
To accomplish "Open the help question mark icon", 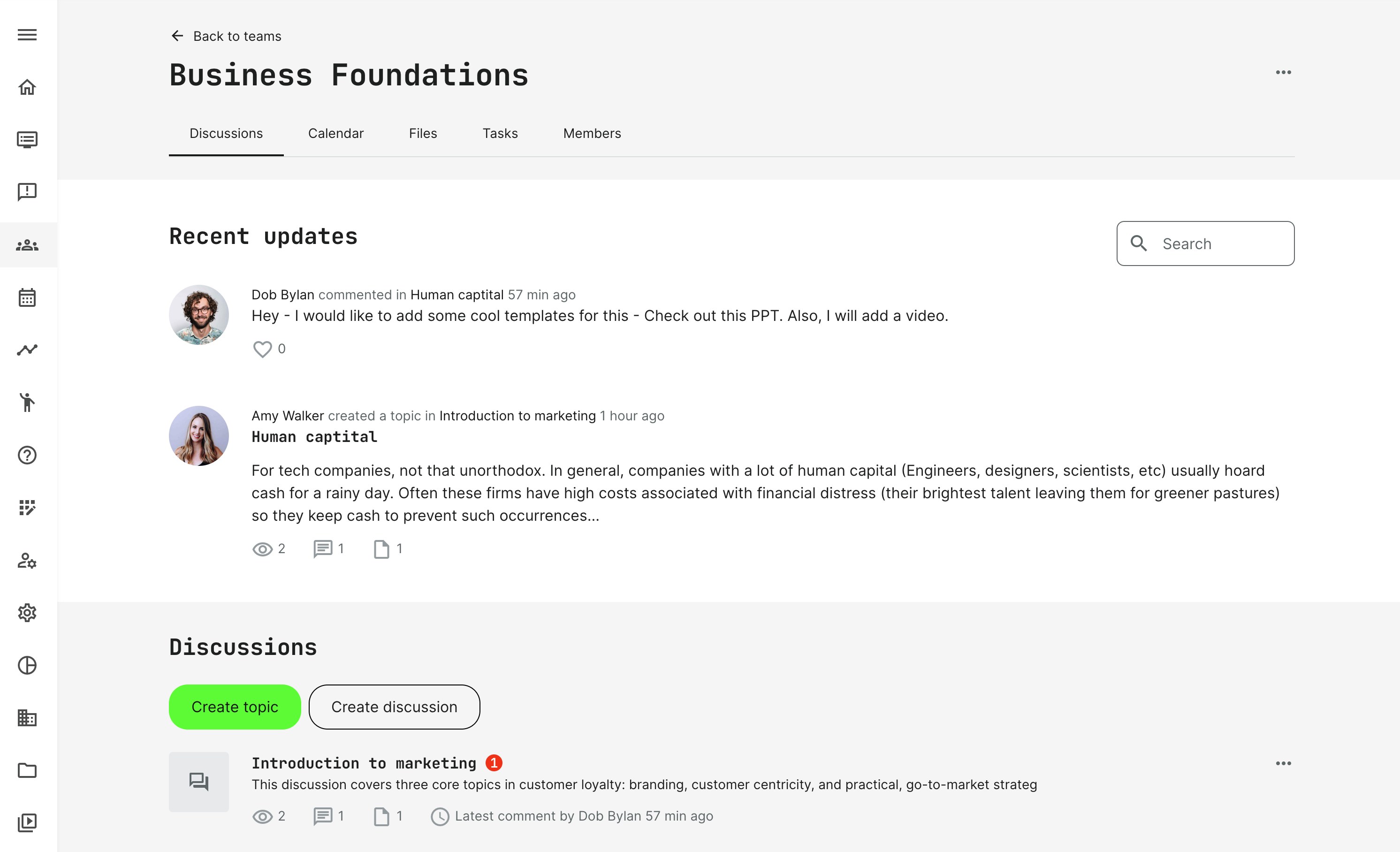I will click(27, 455).
